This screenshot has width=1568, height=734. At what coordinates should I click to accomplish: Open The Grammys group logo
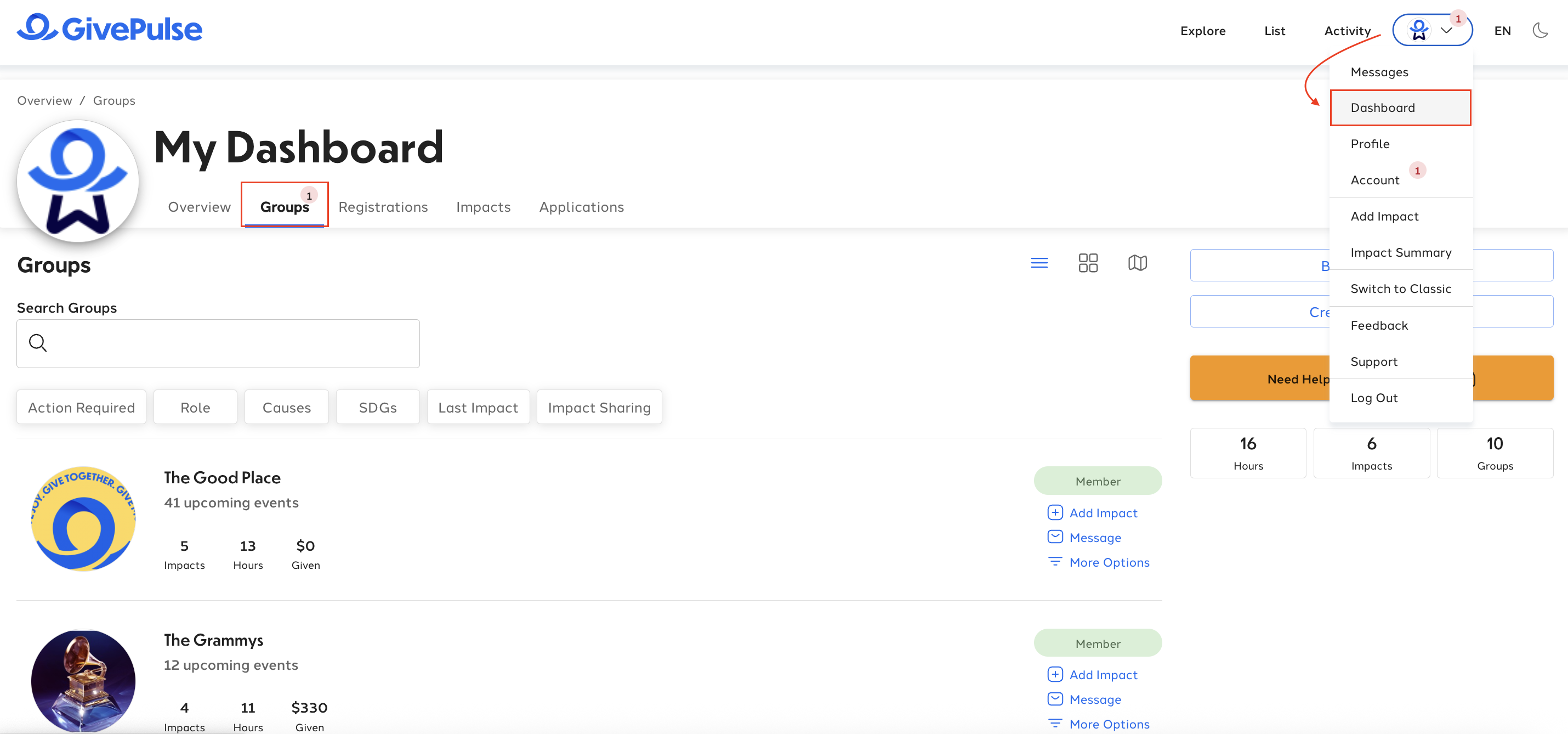click(83, 681)
